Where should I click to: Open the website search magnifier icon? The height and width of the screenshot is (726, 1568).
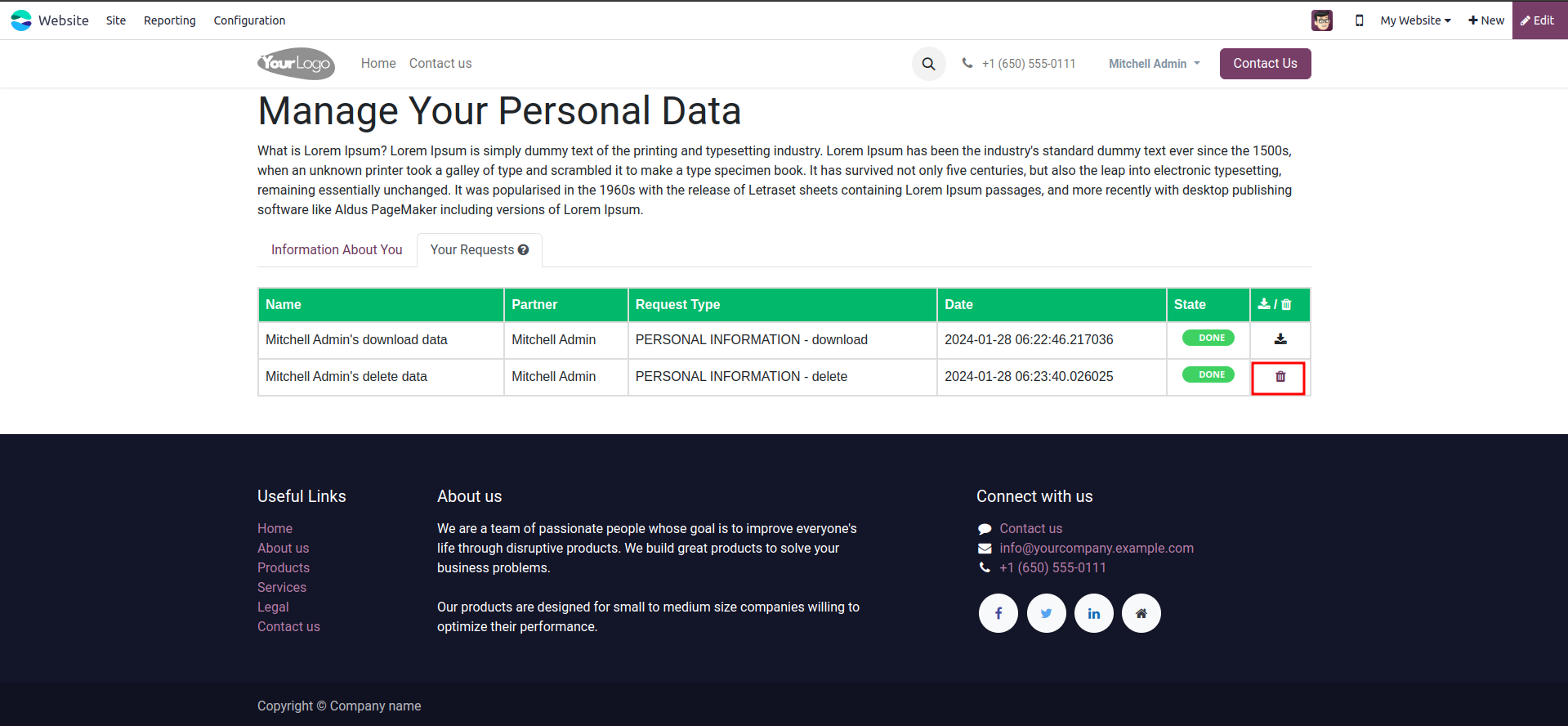tap(928, 64)
